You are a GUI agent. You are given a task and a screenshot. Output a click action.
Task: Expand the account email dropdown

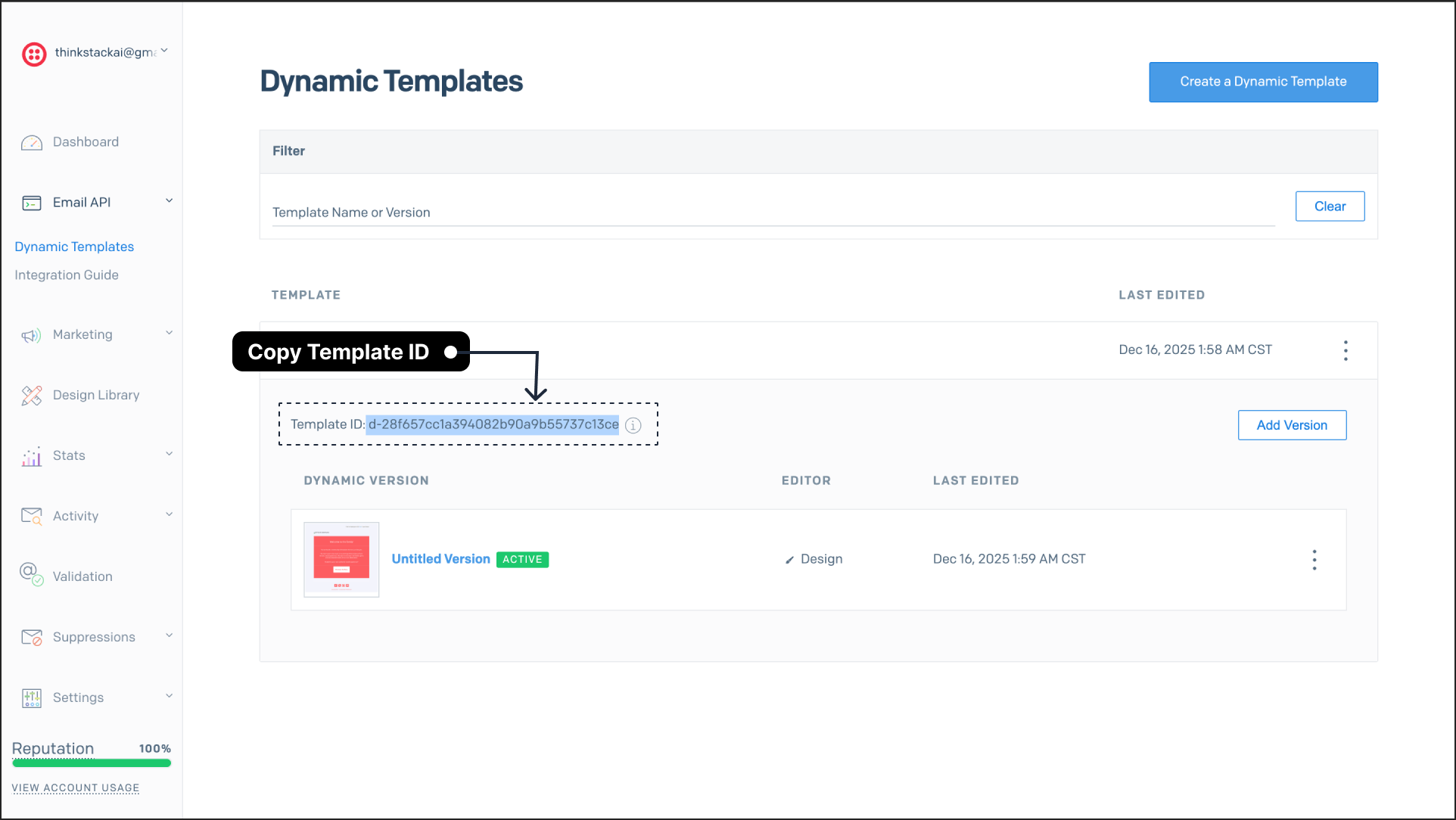[x=164, y=50]
